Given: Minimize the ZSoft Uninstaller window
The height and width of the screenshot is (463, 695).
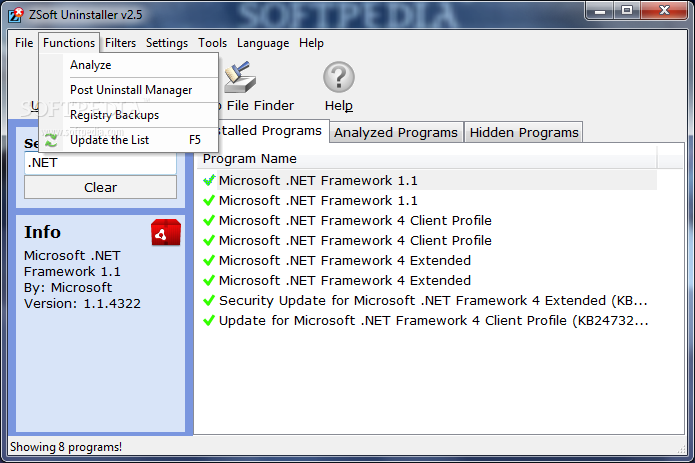Looking at the screenshot, I should coord(600,11).
